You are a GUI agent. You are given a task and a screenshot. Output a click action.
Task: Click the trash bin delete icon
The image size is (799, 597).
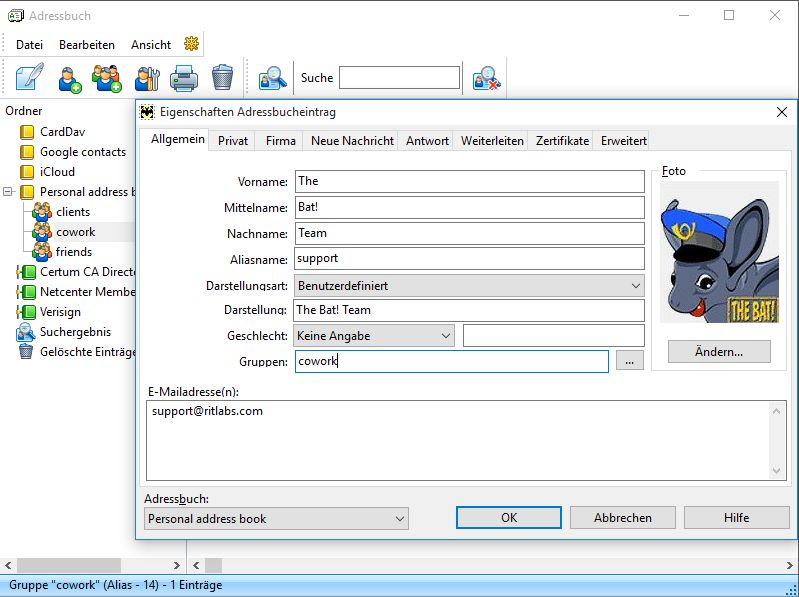coord(222,77)
